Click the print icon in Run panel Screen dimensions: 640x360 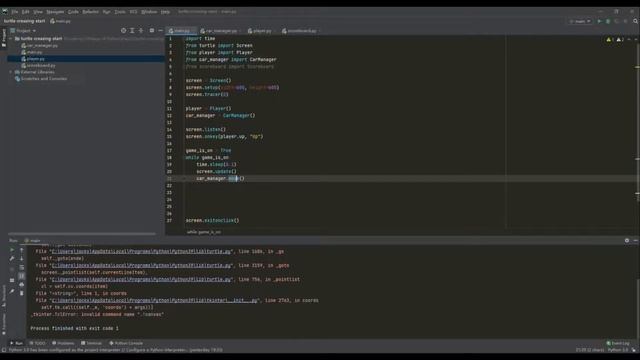pyautogui.click(x=22, y=284)
